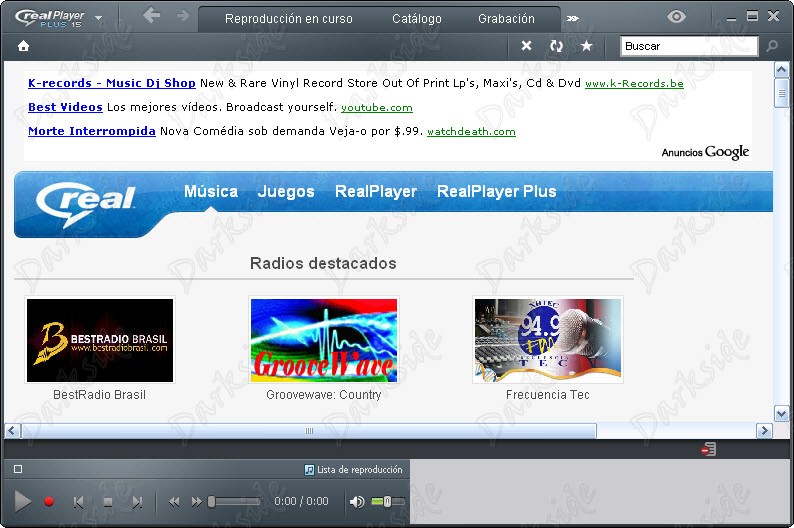Screen dimensions: 794x528
Task: Go to the home page icon
Action: (x=23, y=46)
